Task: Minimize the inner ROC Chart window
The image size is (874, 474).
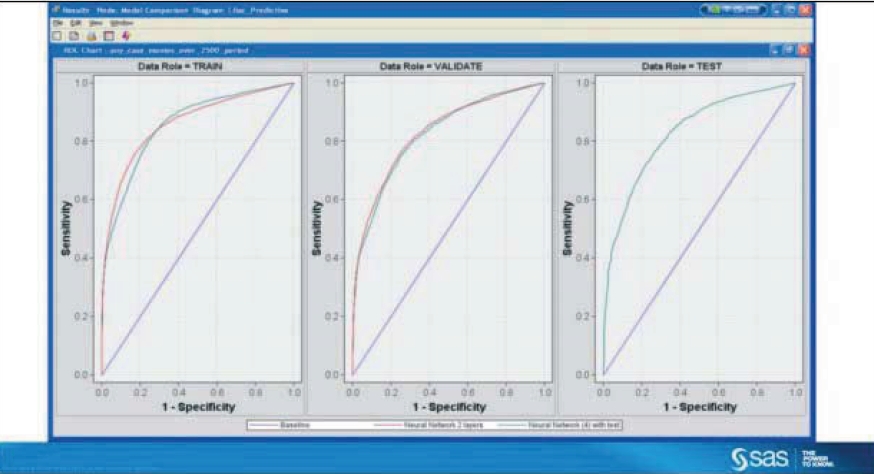Action: click(x=775, y=49)
